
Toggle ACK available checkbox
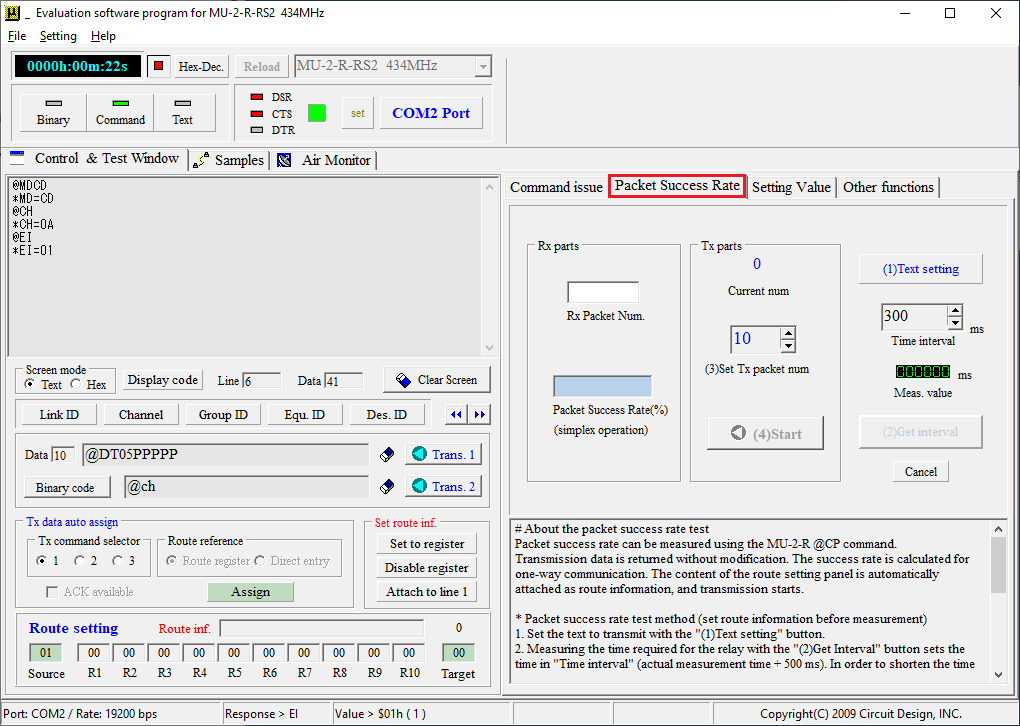pos(52,592)
